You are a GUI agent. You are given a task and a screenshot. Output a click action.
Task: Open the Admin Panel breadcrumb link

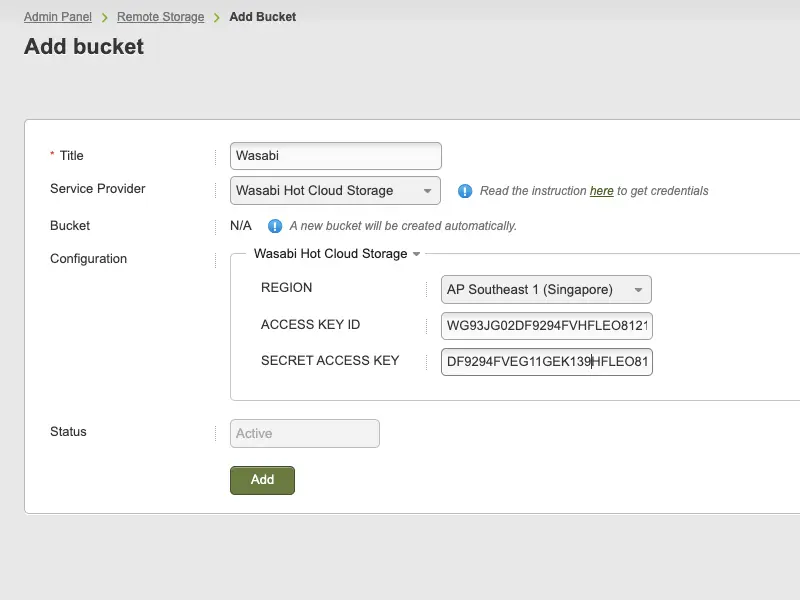click(58, 17)
